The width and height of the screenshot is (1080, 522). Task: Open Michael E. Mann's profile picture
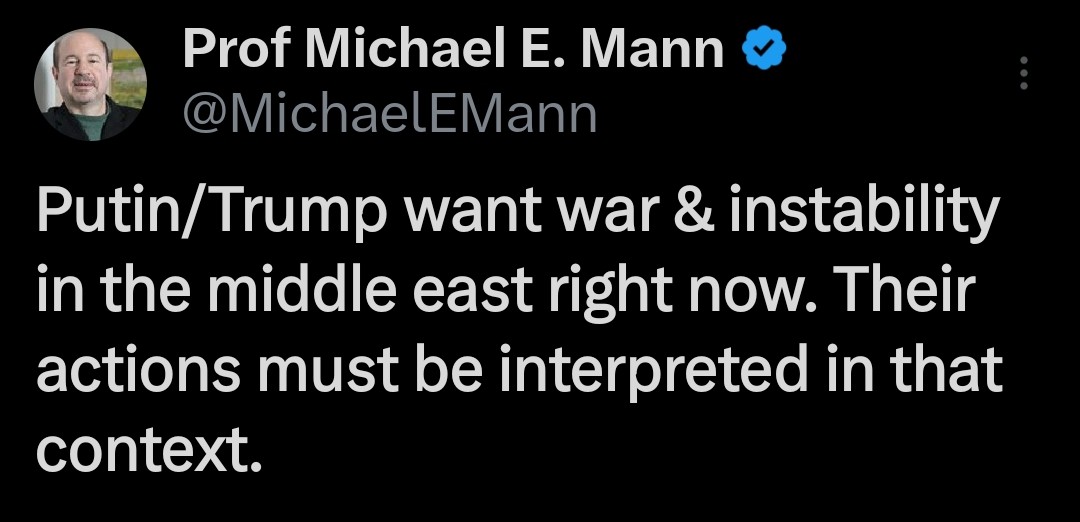90,84
